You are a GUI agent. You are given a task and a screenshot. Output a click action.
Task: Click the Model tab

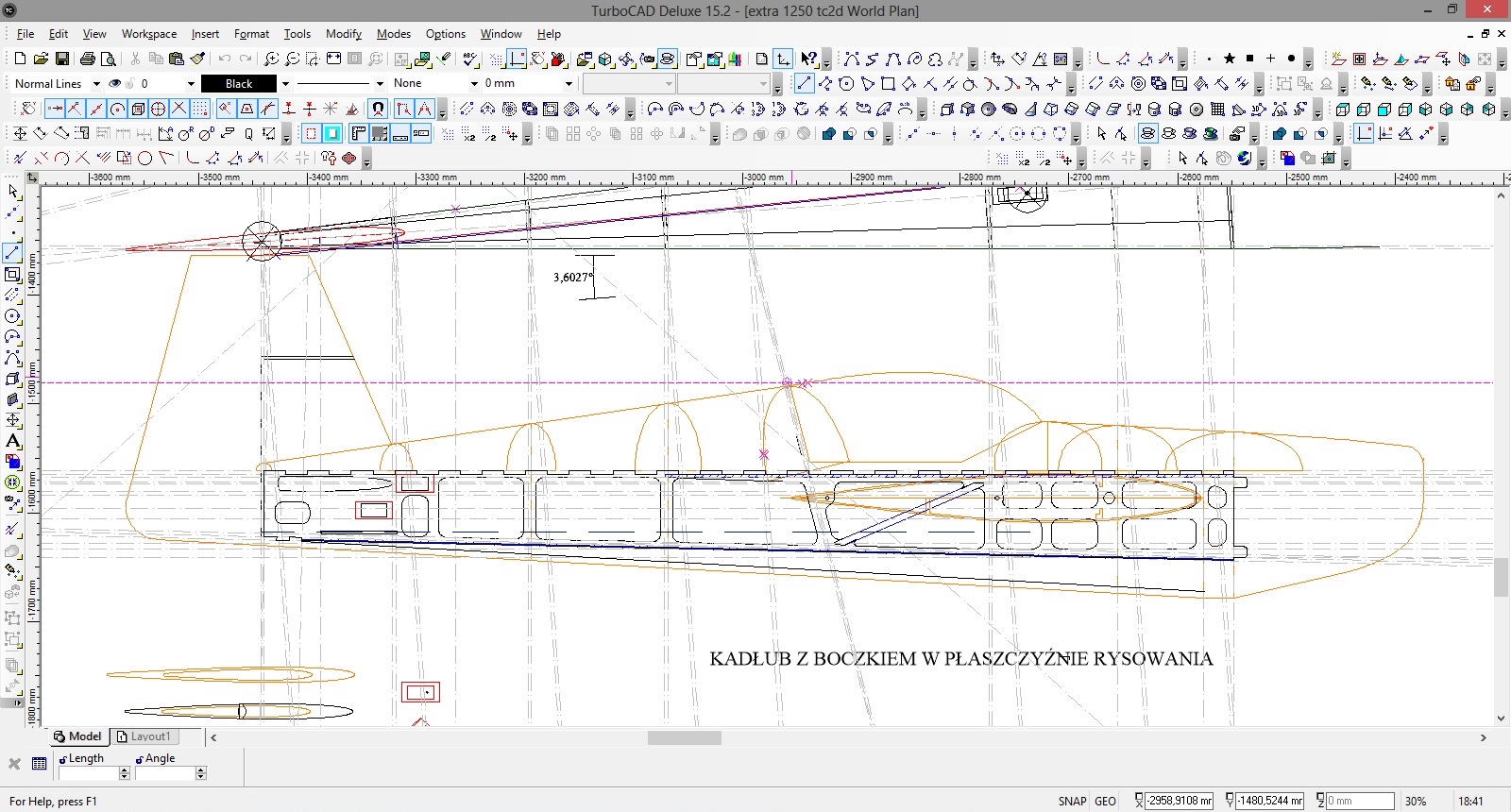(x=77, y=736)
